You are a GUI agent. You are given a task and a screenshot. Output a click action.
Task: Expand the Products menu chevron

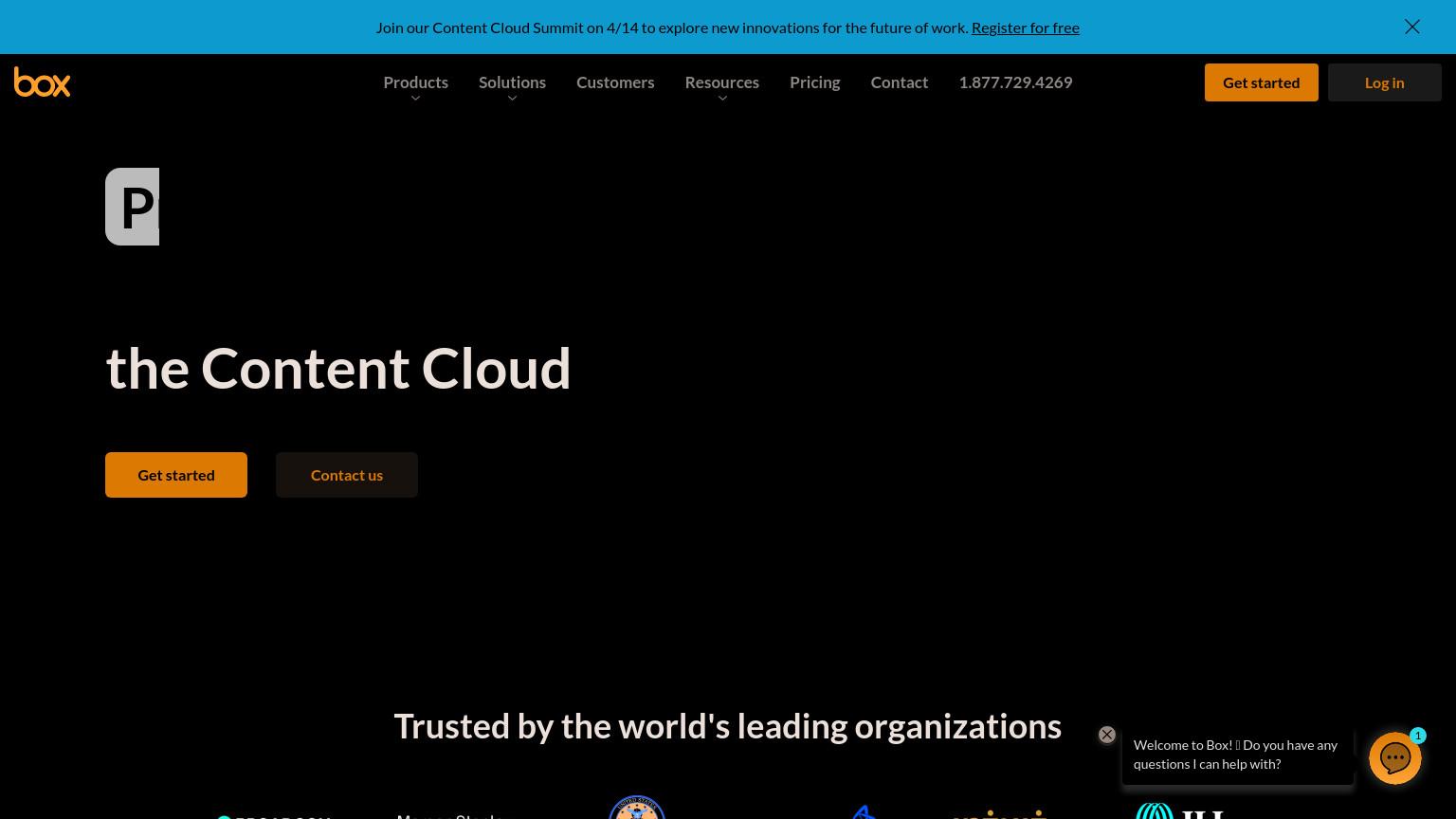point(415,99)
